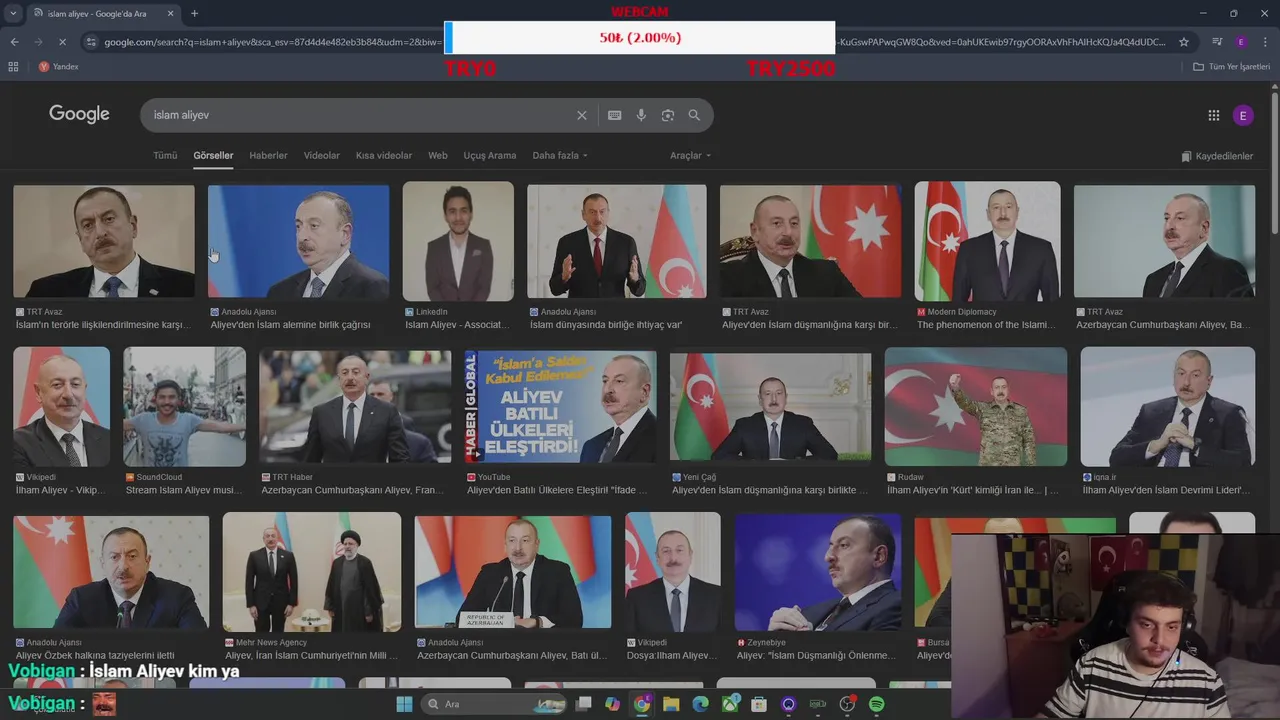Go to the Google homepage logo

(x=79, y=114)
